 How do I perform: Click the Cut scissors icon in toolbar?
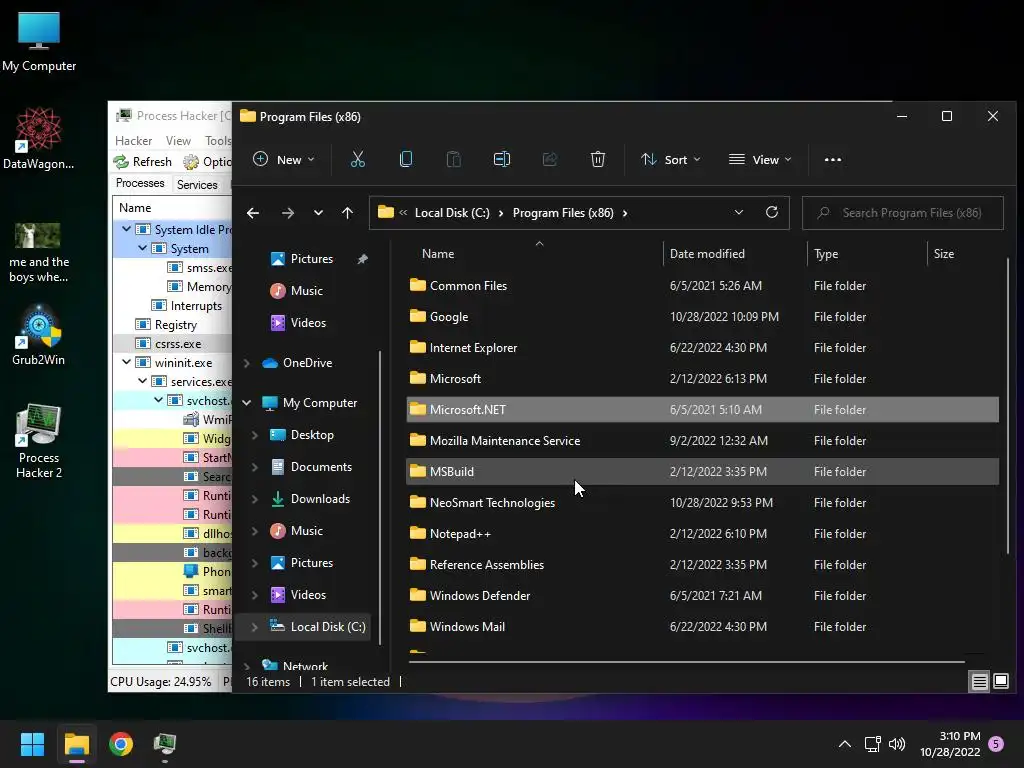(358, 159)
